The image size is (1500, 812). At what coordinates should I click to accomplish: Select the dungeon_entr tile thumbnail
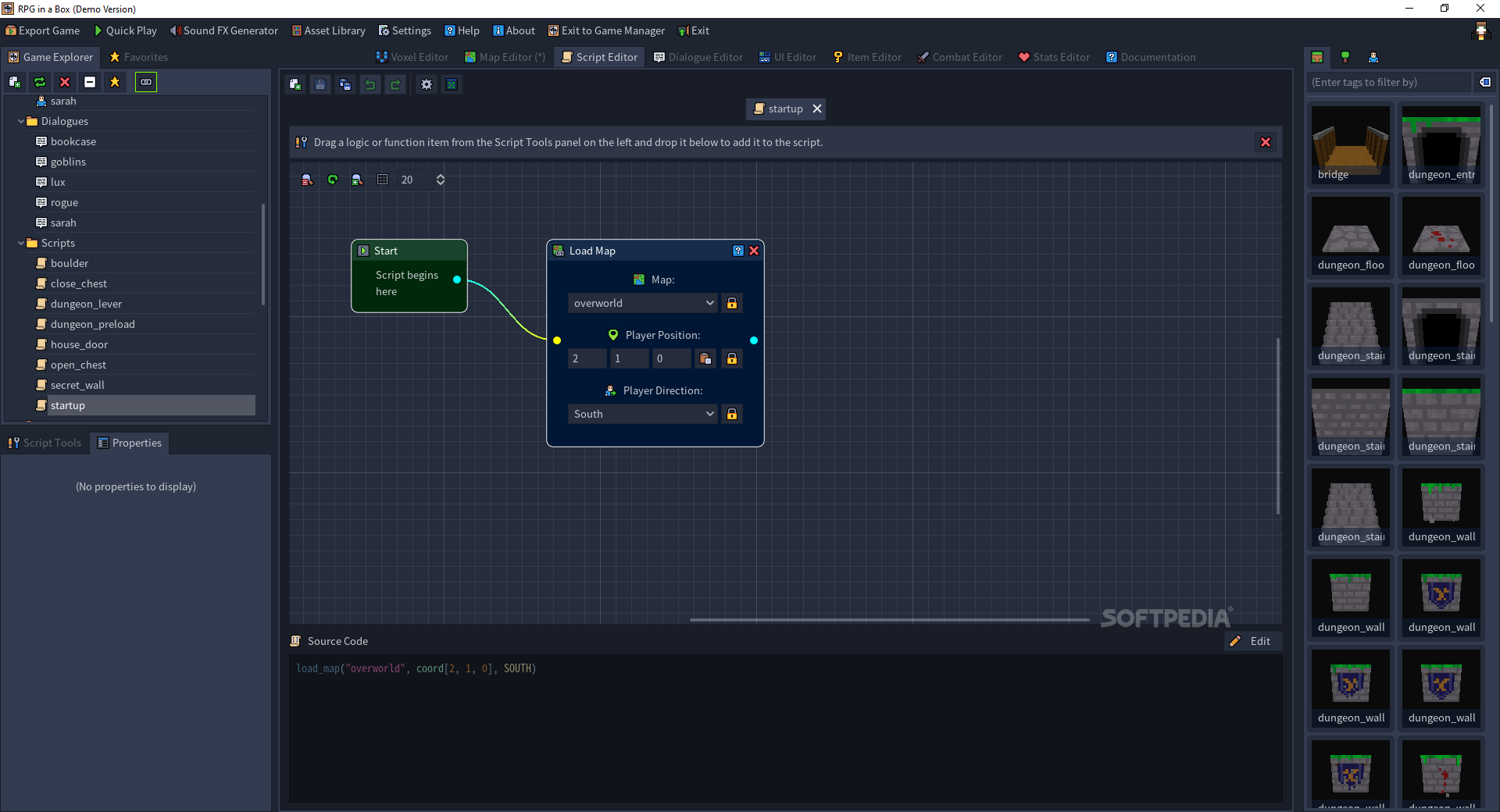tap(1441, 144)
